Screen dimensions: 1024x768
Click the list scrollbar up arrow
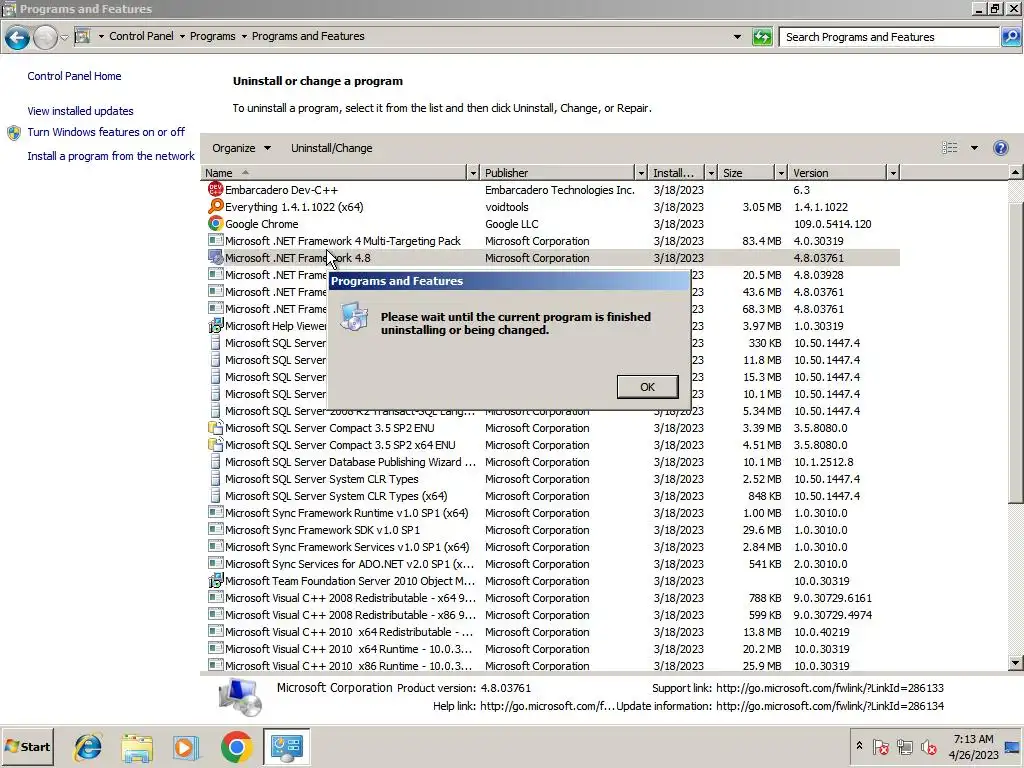tap(1015, 173)
